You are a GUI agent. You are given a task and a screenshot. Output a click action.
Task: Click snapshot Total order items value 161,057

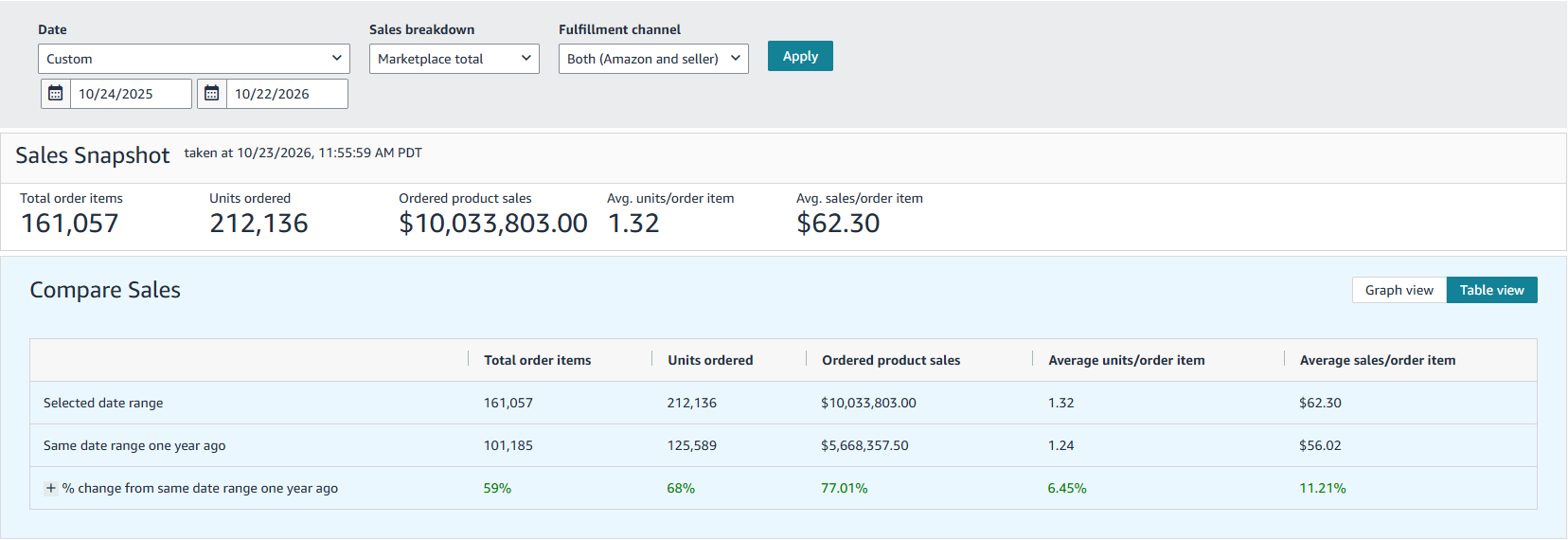point(70,224)
